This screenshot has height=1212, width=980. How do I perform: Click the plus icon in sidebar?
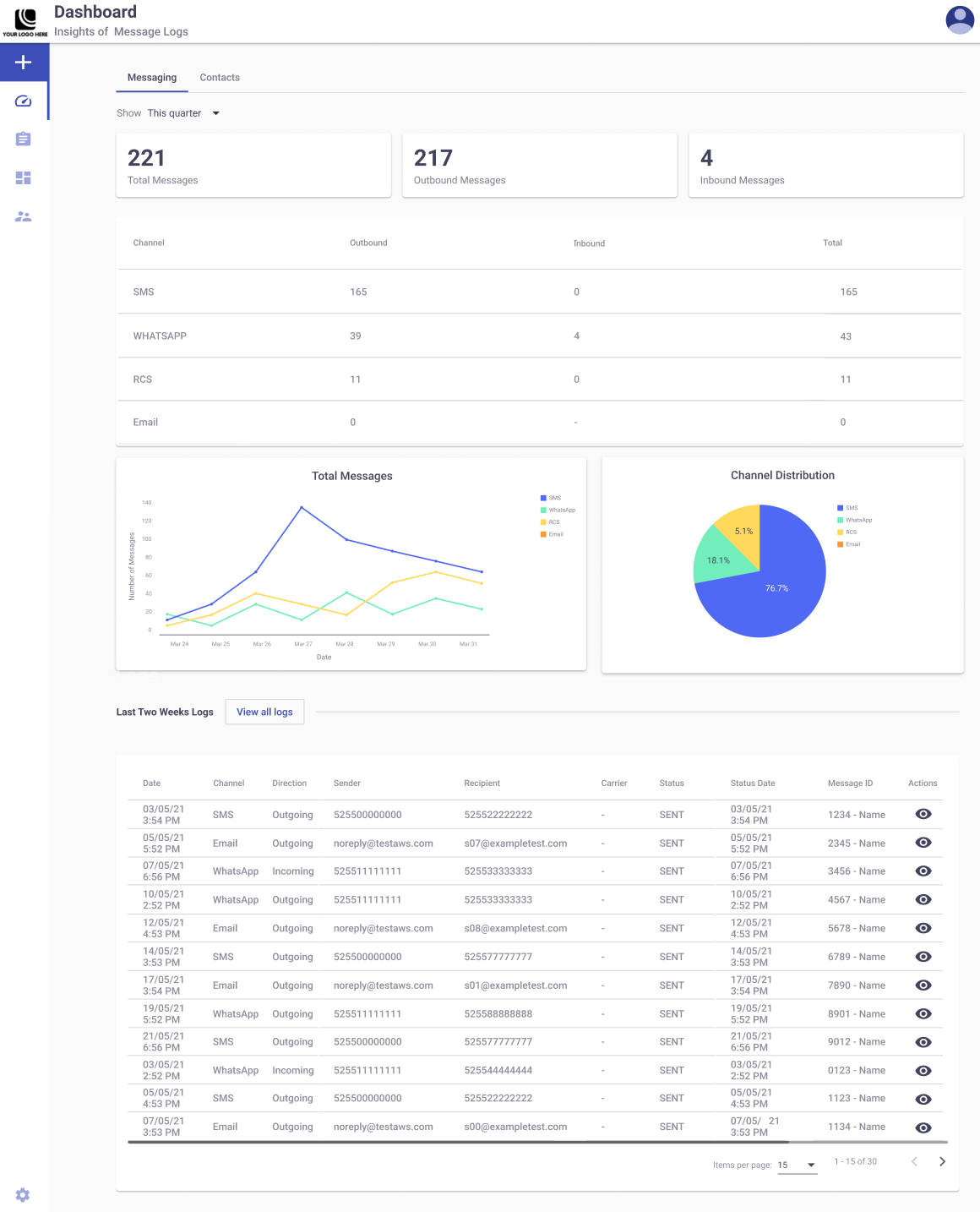(x=24, y=63)
